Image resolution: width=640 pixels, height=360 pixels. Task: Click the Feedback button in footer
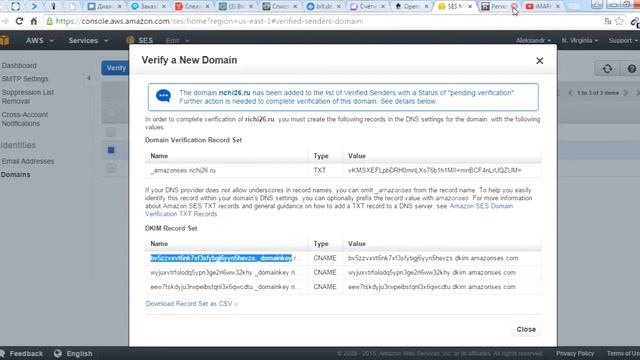22,353
